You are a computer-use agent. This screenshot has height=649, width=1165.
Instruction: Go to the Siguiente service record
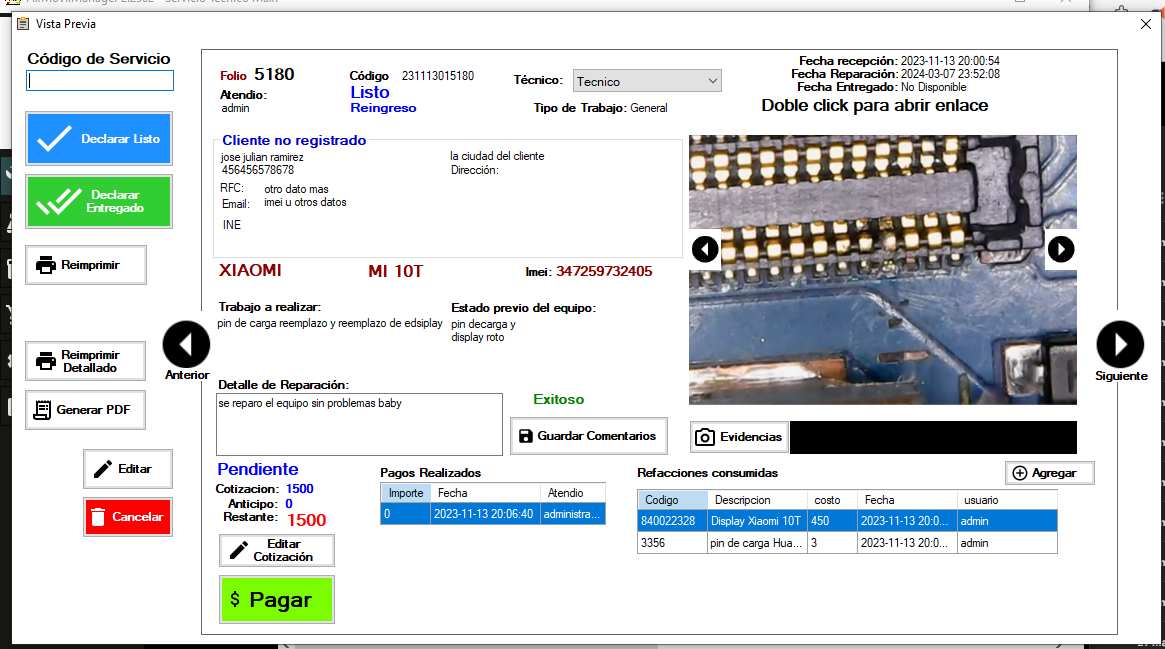[x=1120, y=345]
